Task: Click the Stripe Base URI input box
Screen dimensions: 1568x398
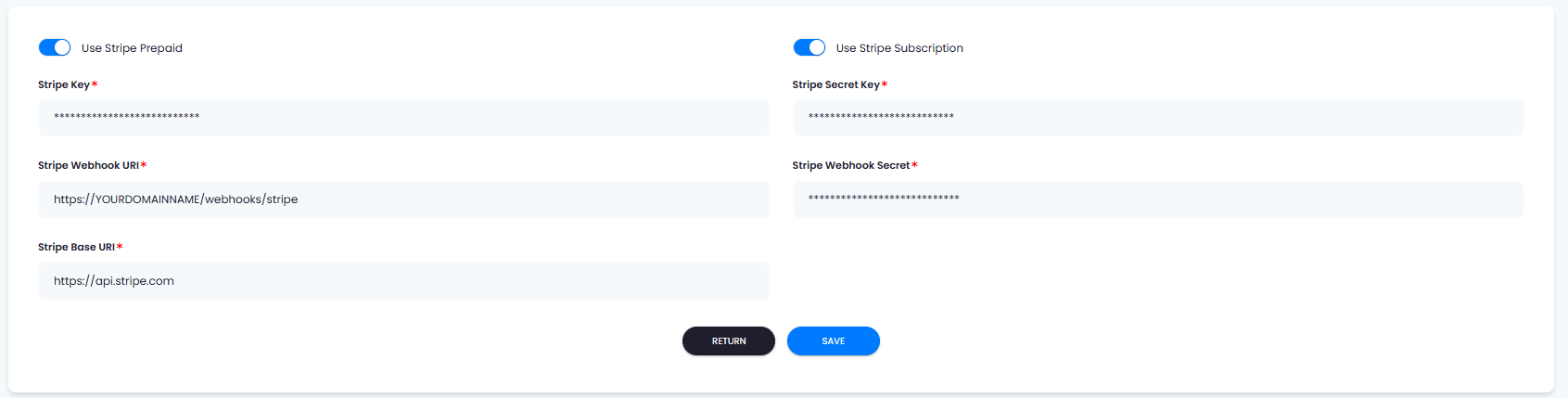Action: pyautogui.click(x=404, y=281)
